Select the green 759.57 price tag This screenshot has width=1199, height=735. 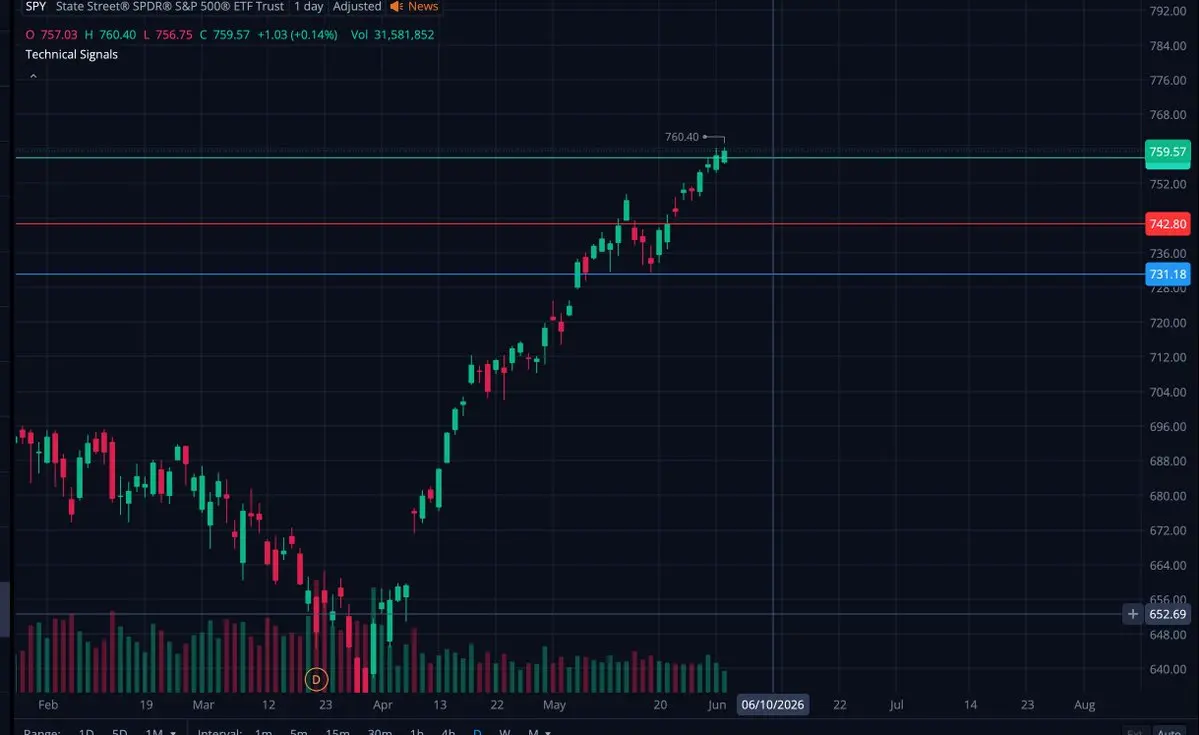tap(1168, 152)
